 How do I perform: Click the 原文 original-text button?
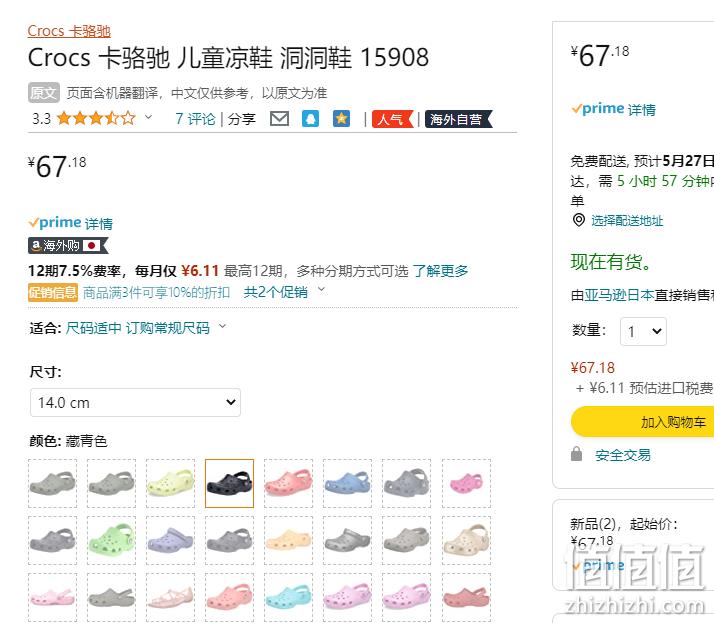(x=43, y=93)
